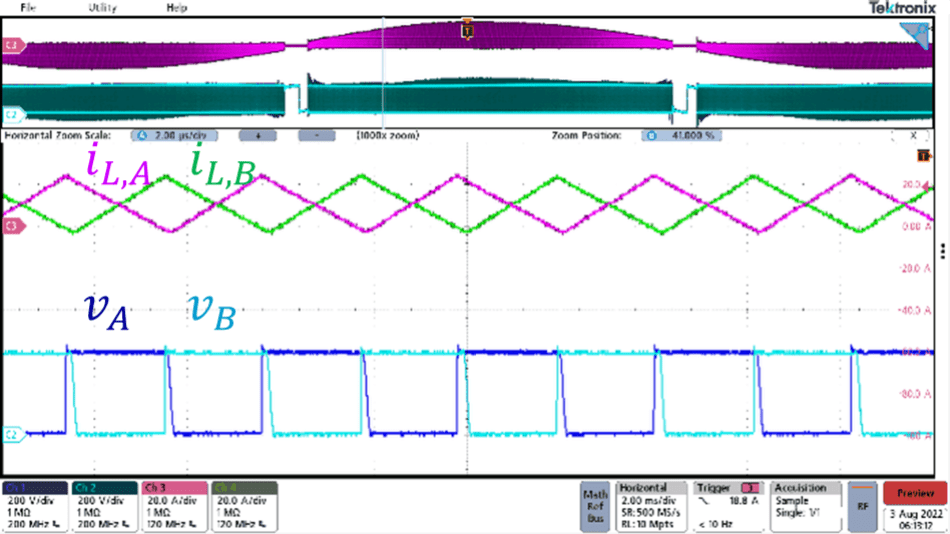Open the Ch 3 channel badge
950x534 pixels.
click(x=173, y=506)
